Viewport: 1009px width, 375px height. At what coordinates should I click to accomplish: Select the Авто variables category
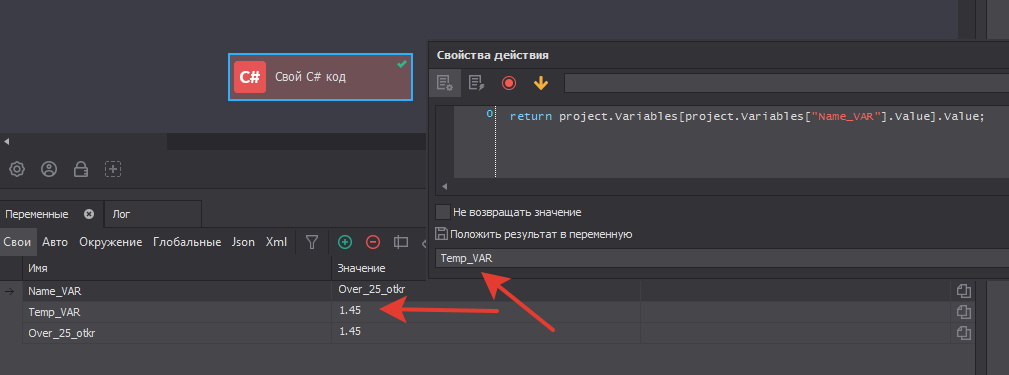coord(55,242)
